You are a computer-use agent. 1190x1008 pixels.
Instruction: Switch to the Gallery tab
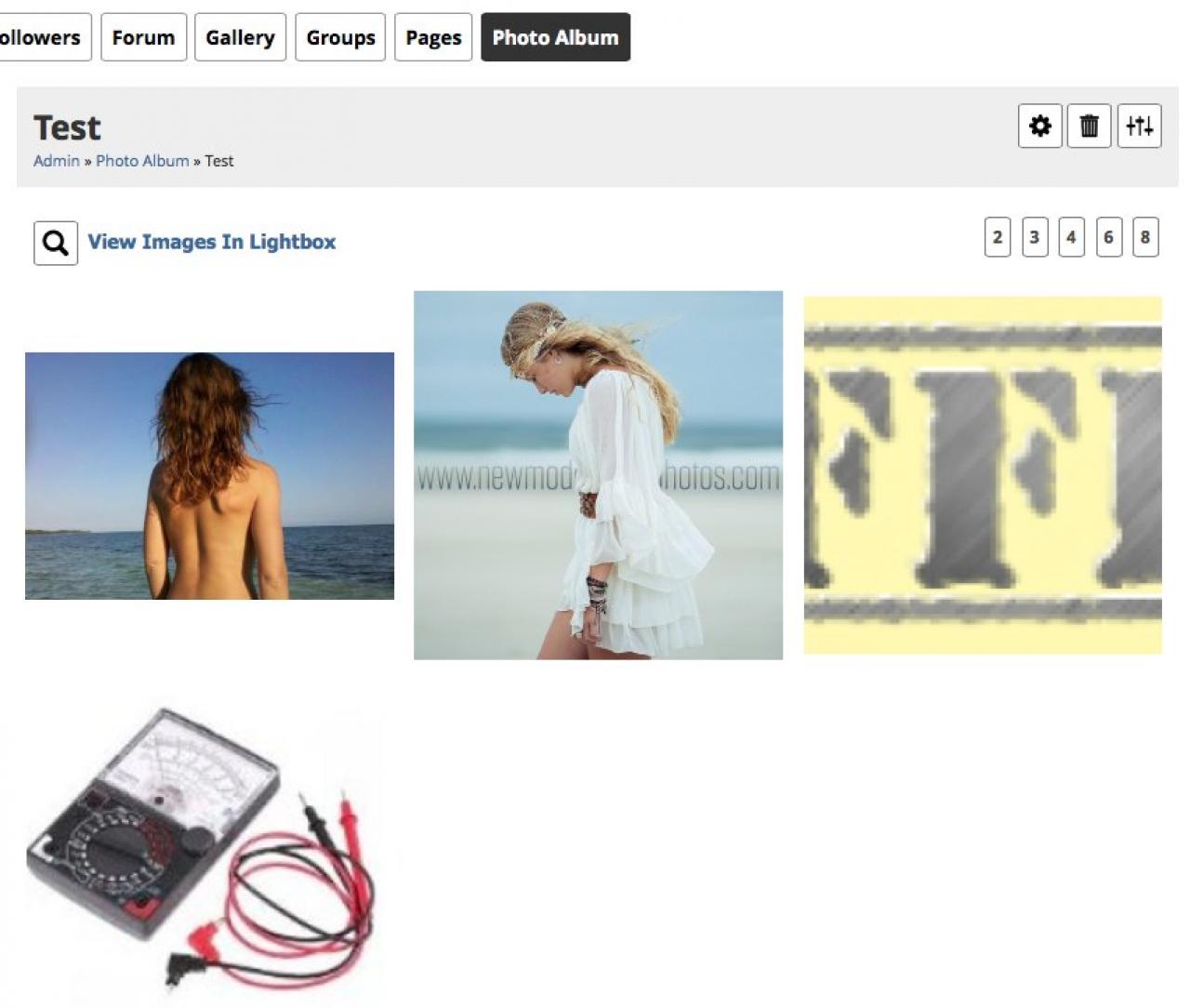tap(240, 37)
